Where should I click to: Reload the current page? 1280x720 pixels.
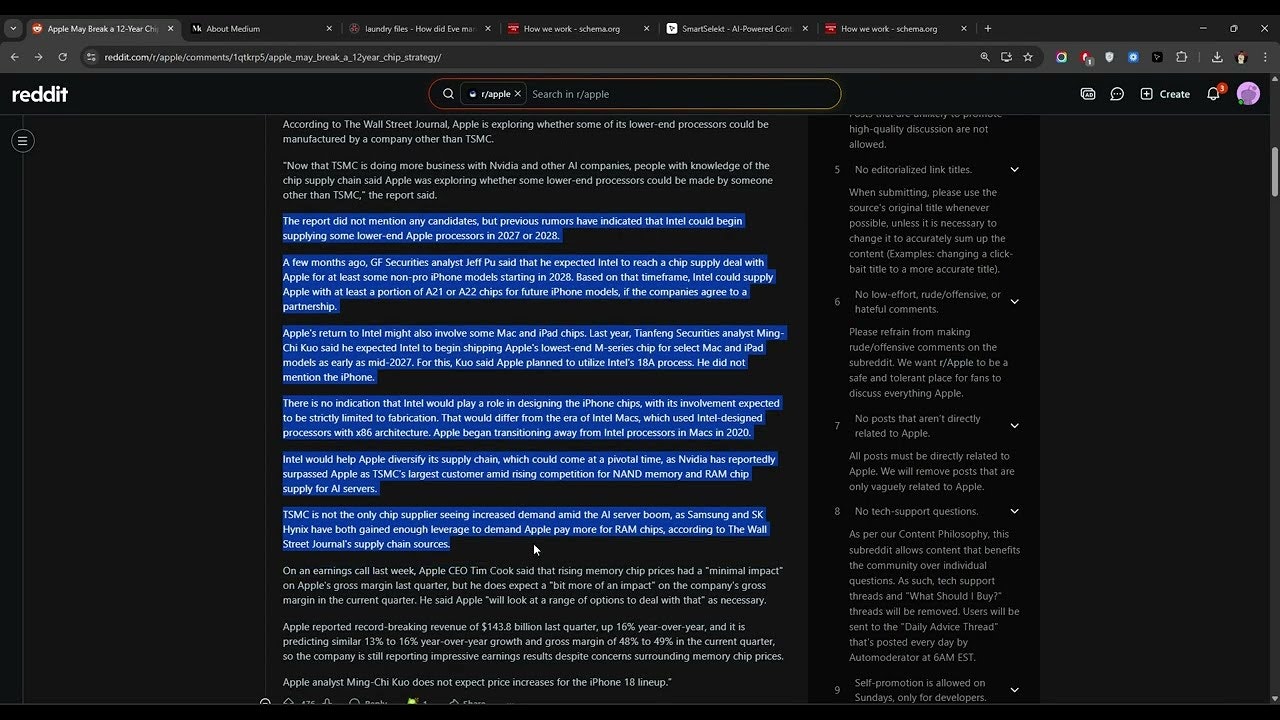click(62, 57)
